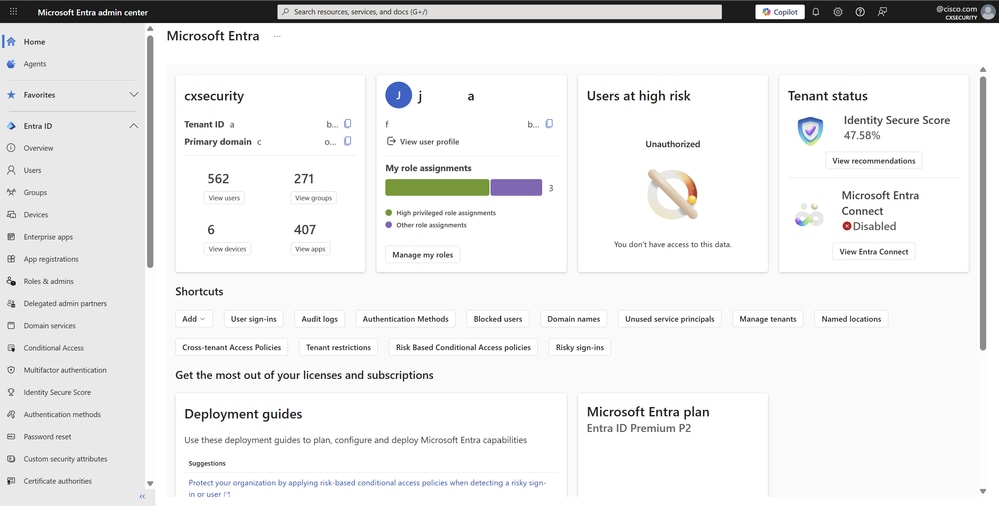Click the Conditional Access icon
Viewport: 999px width, 506px height.
(11, 348)
